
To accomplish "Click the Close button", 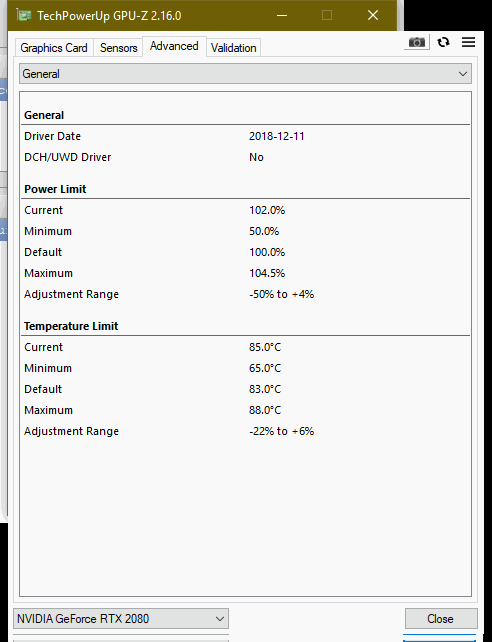I will (441, 618).
